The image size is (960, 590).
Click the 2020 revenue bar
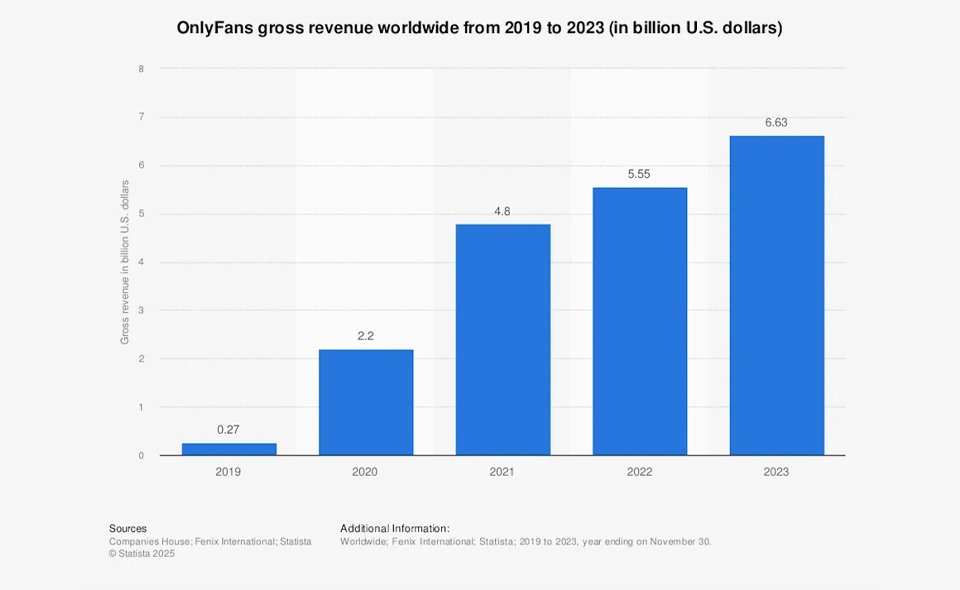366,402
